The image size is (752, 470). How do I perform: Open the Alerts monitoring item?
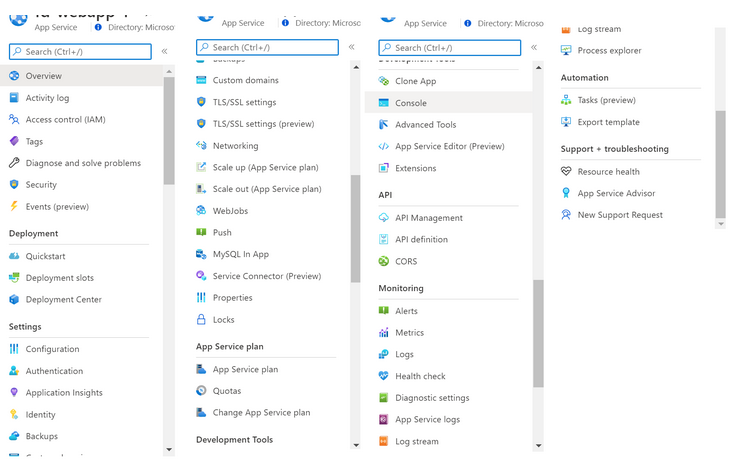[x=406, y=311]
